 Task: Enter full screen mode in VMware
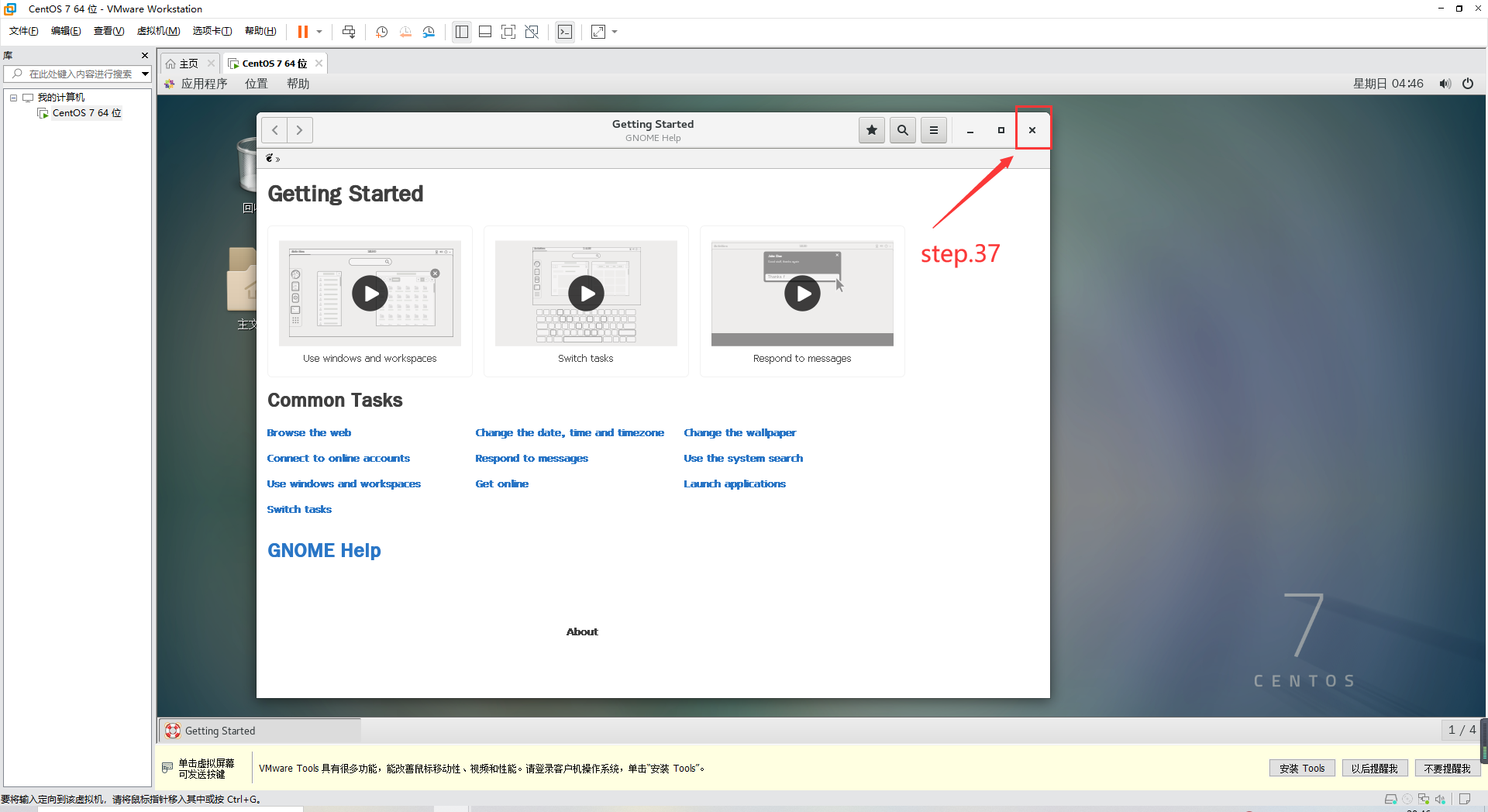coord(508,32)
